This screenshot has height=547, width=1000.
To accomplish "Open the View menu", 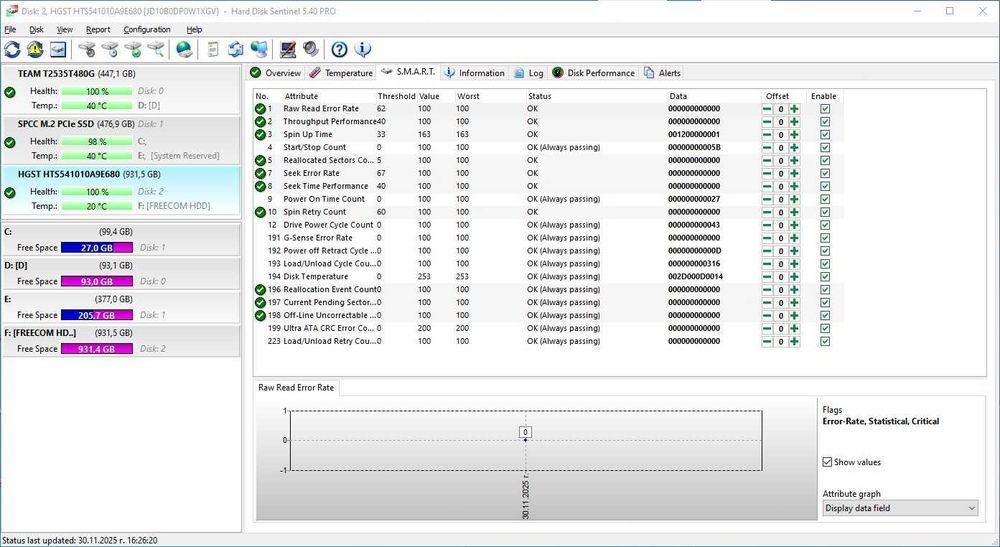I will click(x=64, y=29).
